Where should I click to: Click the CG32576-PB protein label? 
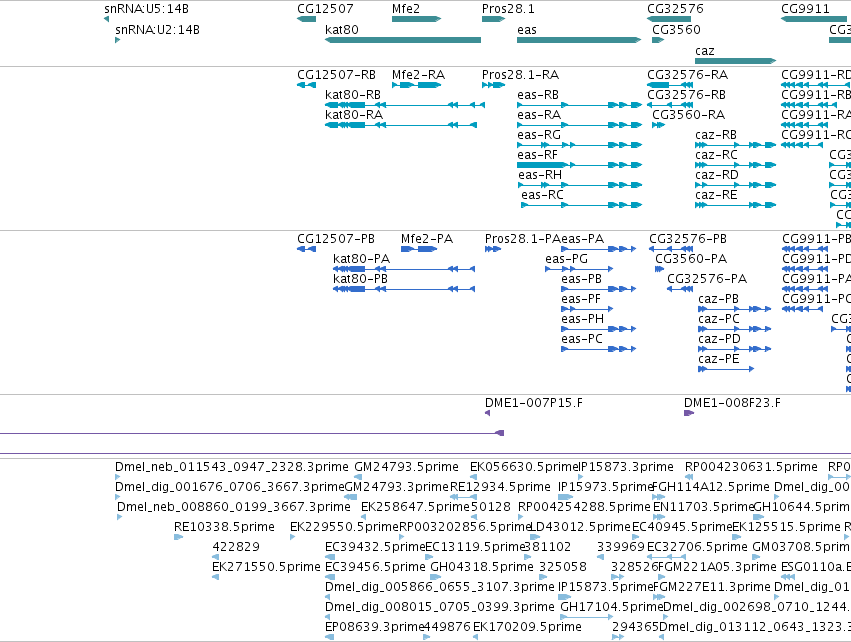coord(688,239)
